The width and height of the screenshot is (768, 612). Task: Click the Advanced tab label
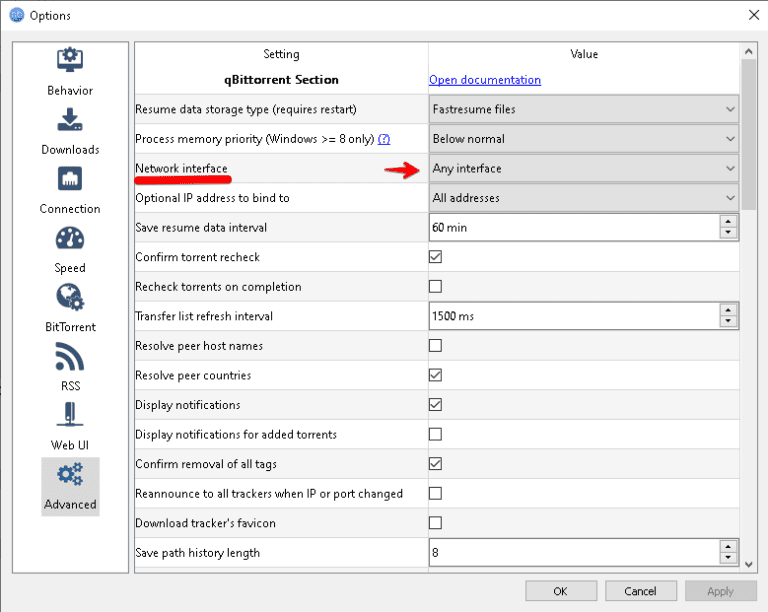(70, 504)
